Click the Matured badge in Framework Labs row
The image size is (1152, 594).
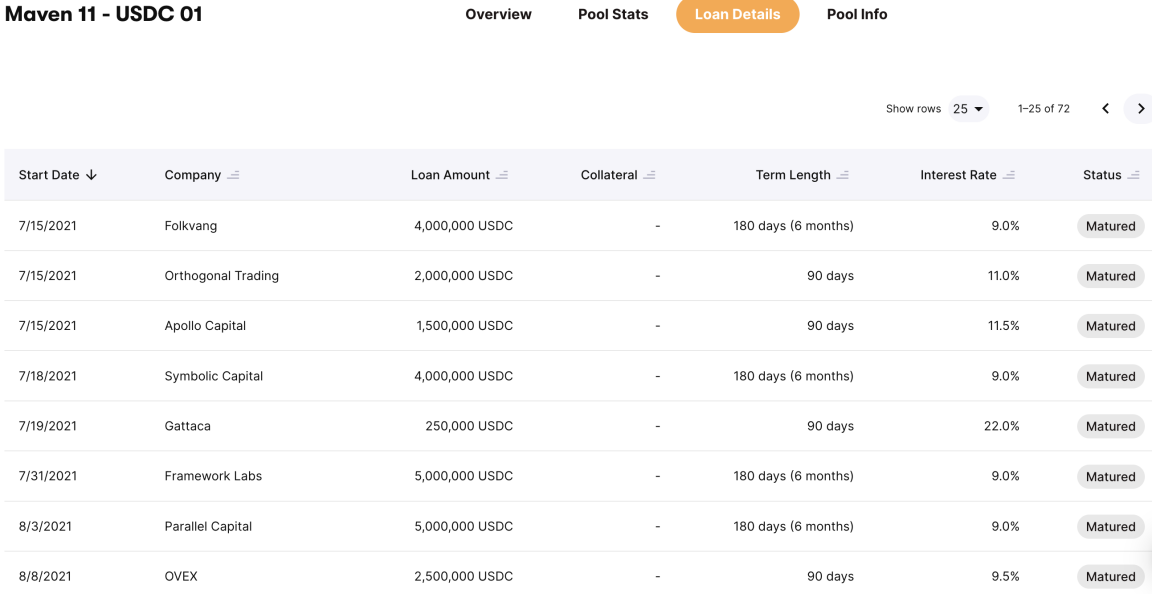[1111, 476]
